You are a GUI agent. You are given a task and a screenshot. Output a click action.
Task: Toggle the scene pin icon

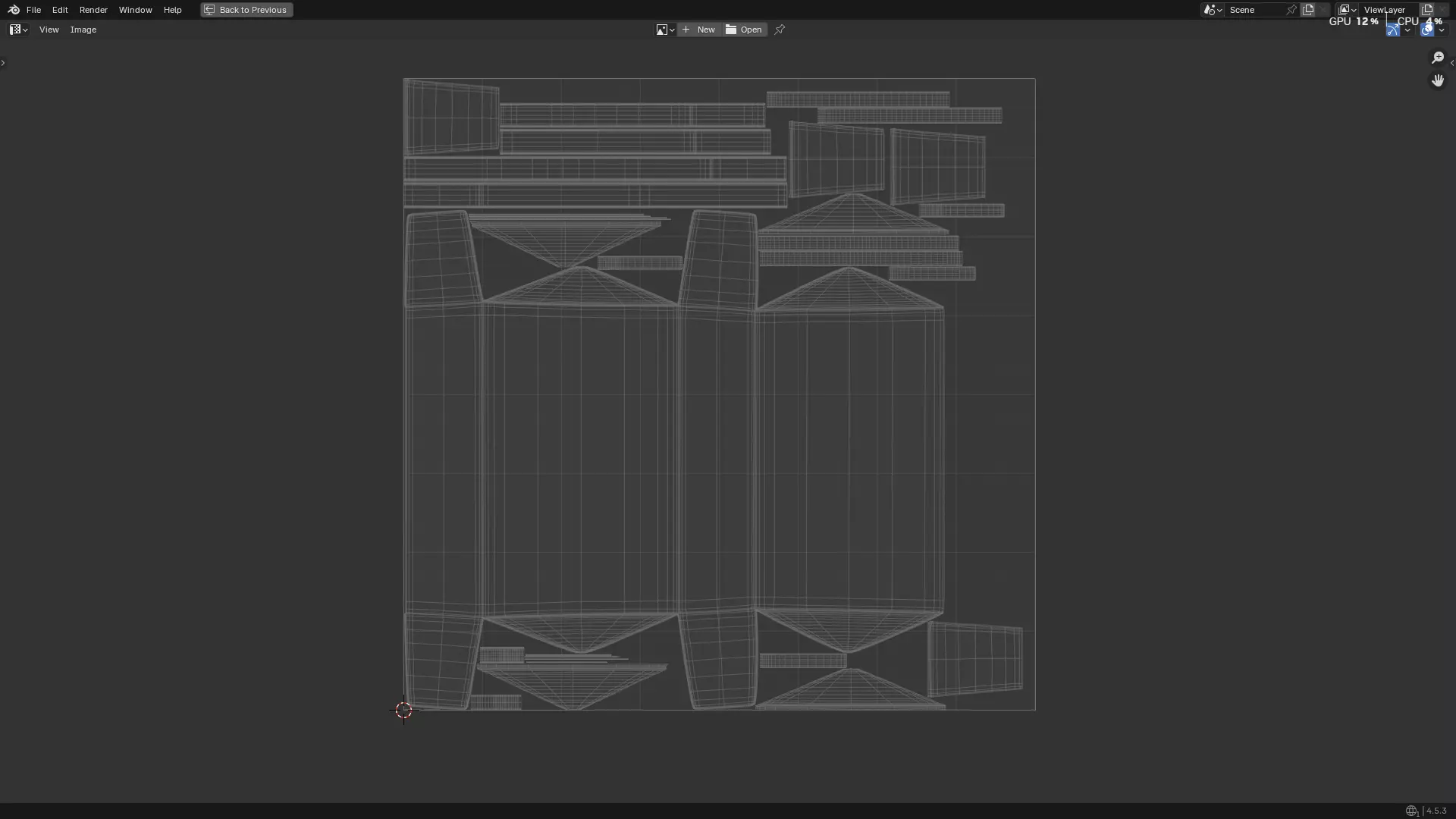point(1291,10)
